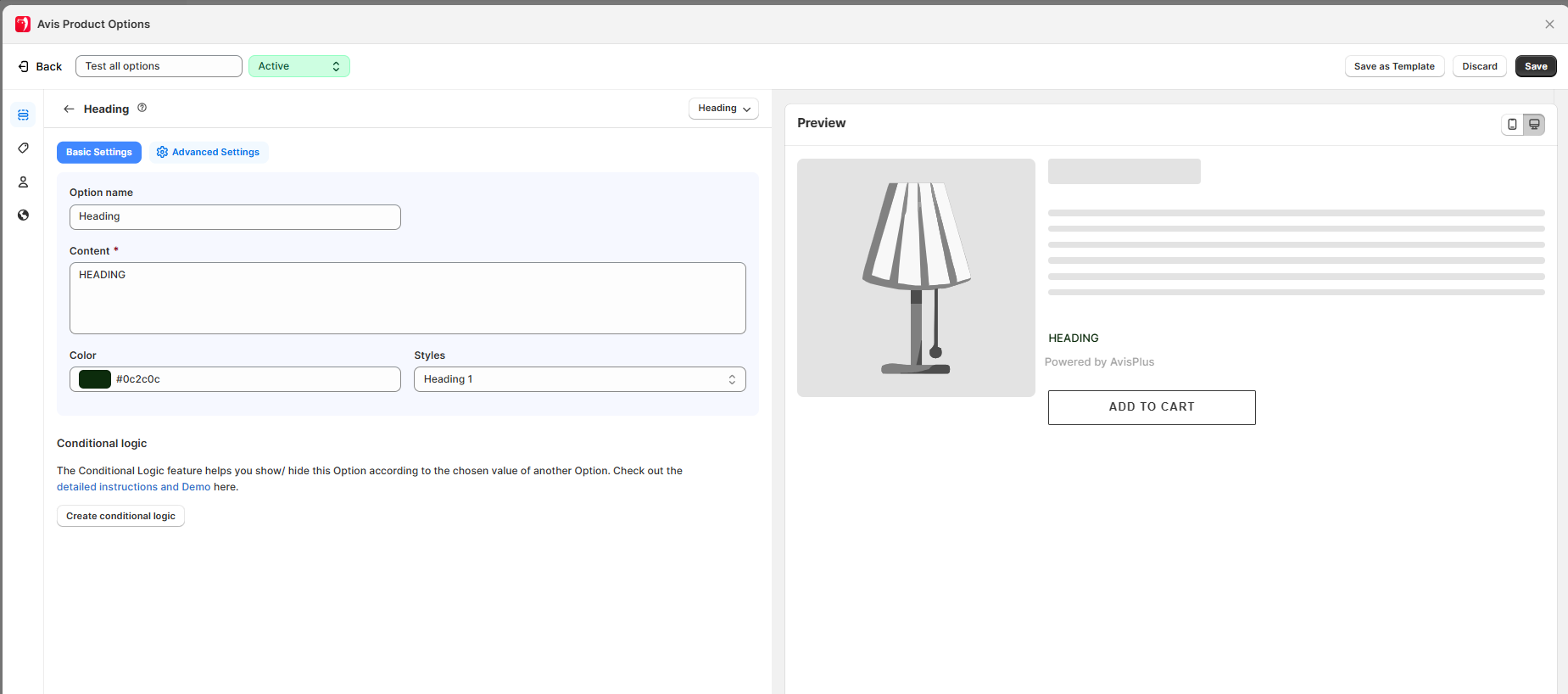Screen dimensions: 1568x694
Task: Open the globe icon in the sidebar
Action: tap(23, 215)
